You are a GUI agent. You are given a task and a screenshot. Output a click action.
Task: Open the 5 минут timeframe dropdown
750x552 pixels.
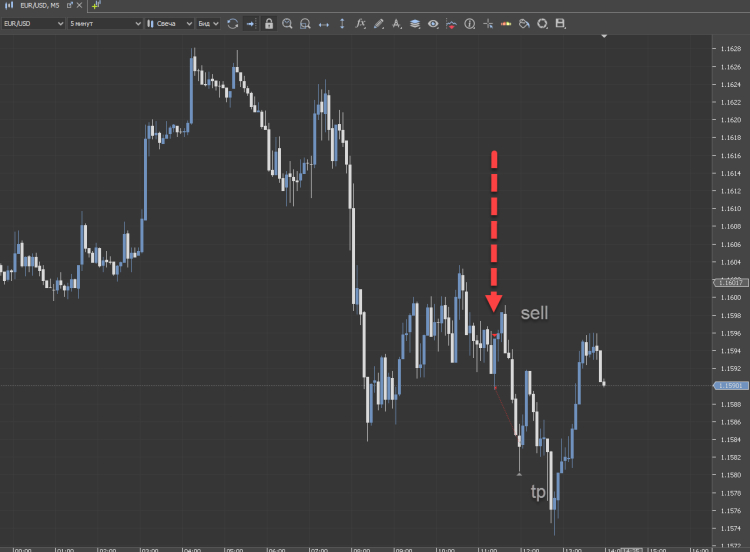[105, 23]
